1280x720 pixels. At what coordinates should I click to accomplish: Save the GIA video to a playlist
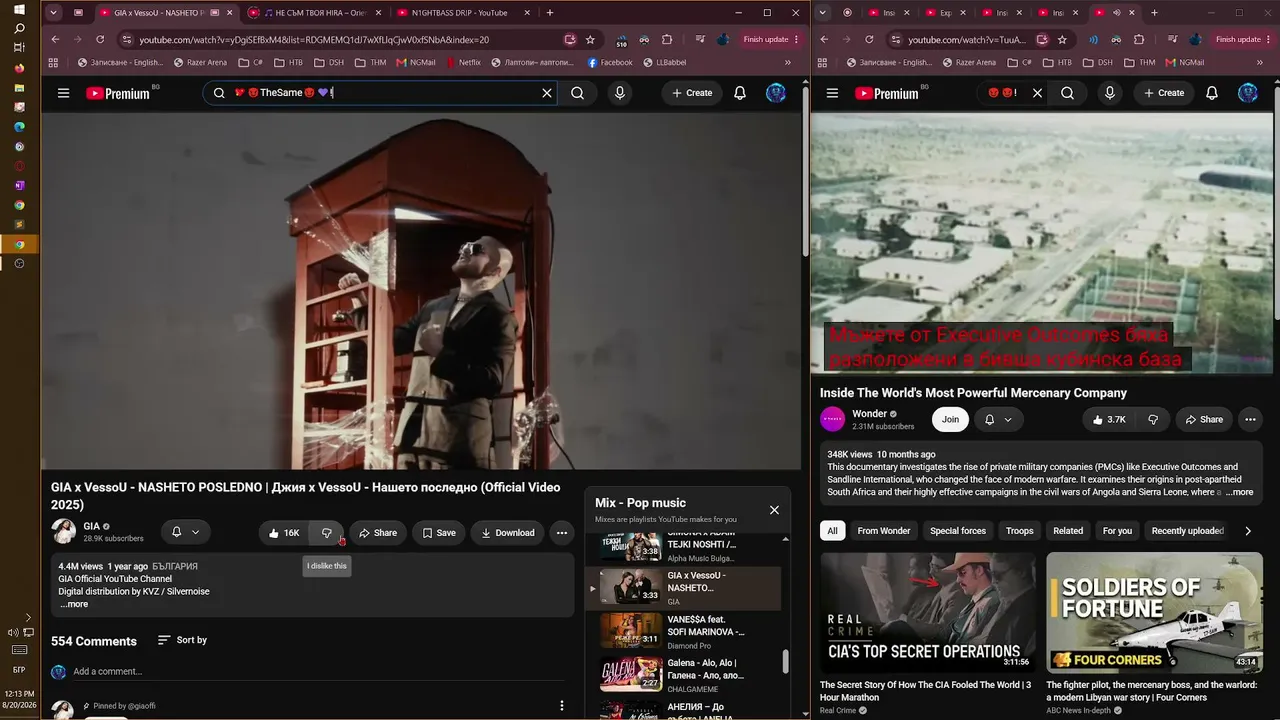[x=439, y=533]
